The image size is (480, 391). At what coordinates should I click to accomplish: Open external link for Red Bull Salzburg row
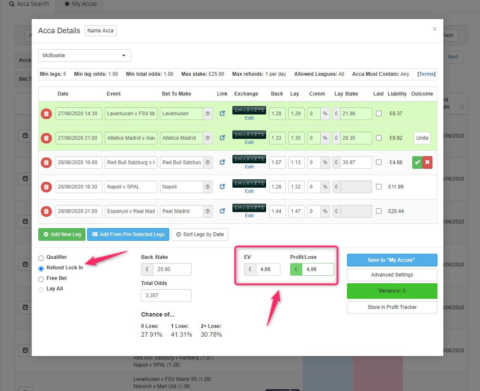click(222, 162)
